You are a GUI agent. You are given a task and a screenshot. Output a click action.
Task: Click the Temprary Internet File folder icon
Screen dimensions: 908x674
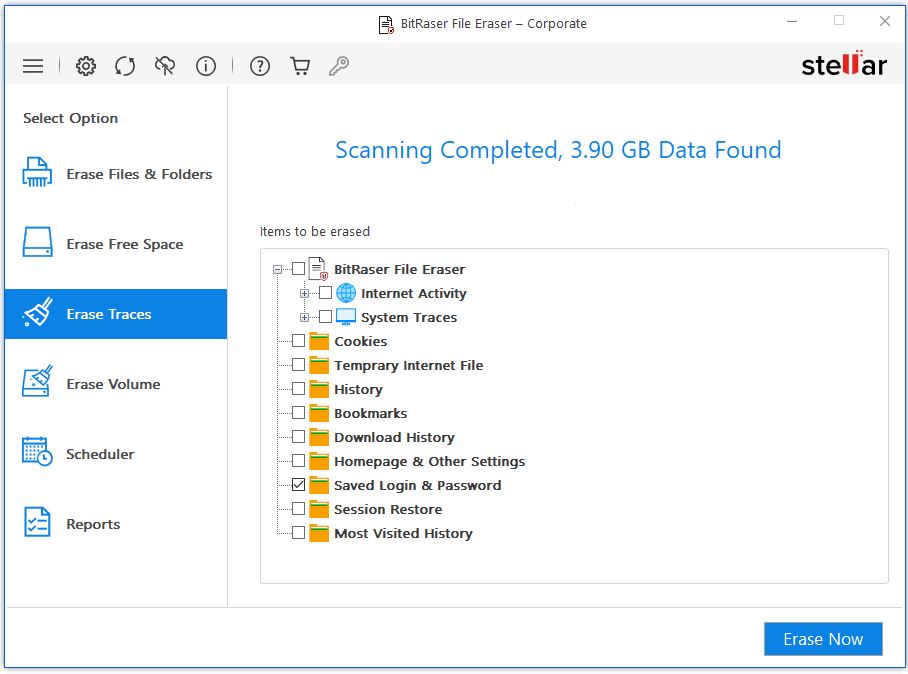coord(319,365)
